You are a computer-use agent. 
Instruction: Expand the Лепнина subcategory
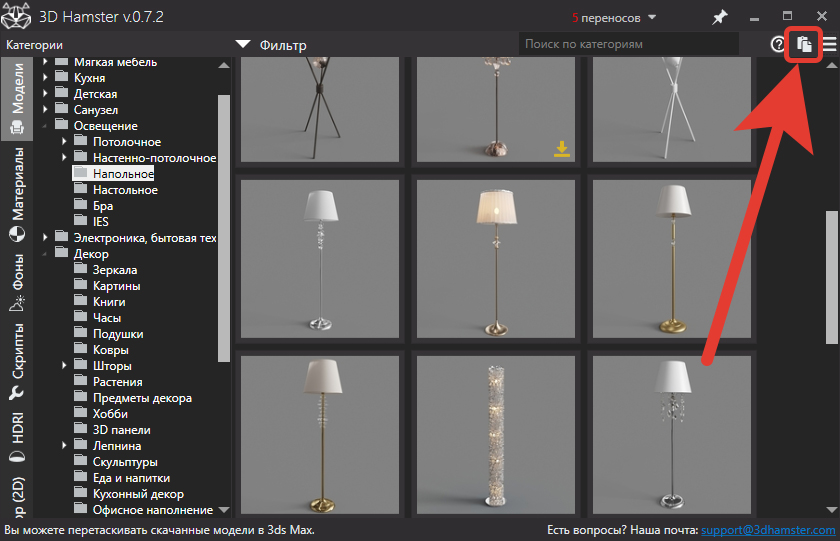(x=64, y=445)
